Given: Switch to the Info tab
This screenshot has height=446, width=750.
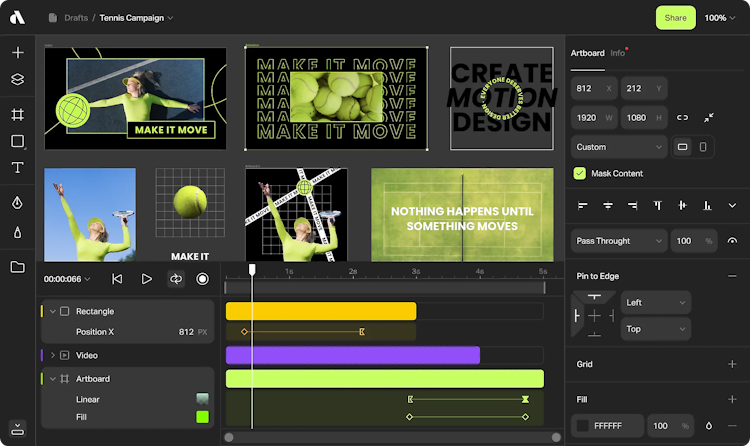Looking at the screenshot, I should (618, 53).
